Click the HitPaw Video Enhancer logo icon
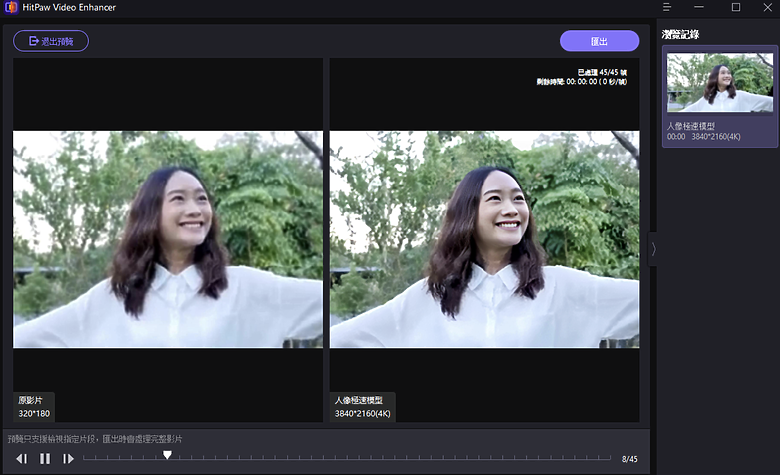 pyautogui.click(x=11, y=7)
